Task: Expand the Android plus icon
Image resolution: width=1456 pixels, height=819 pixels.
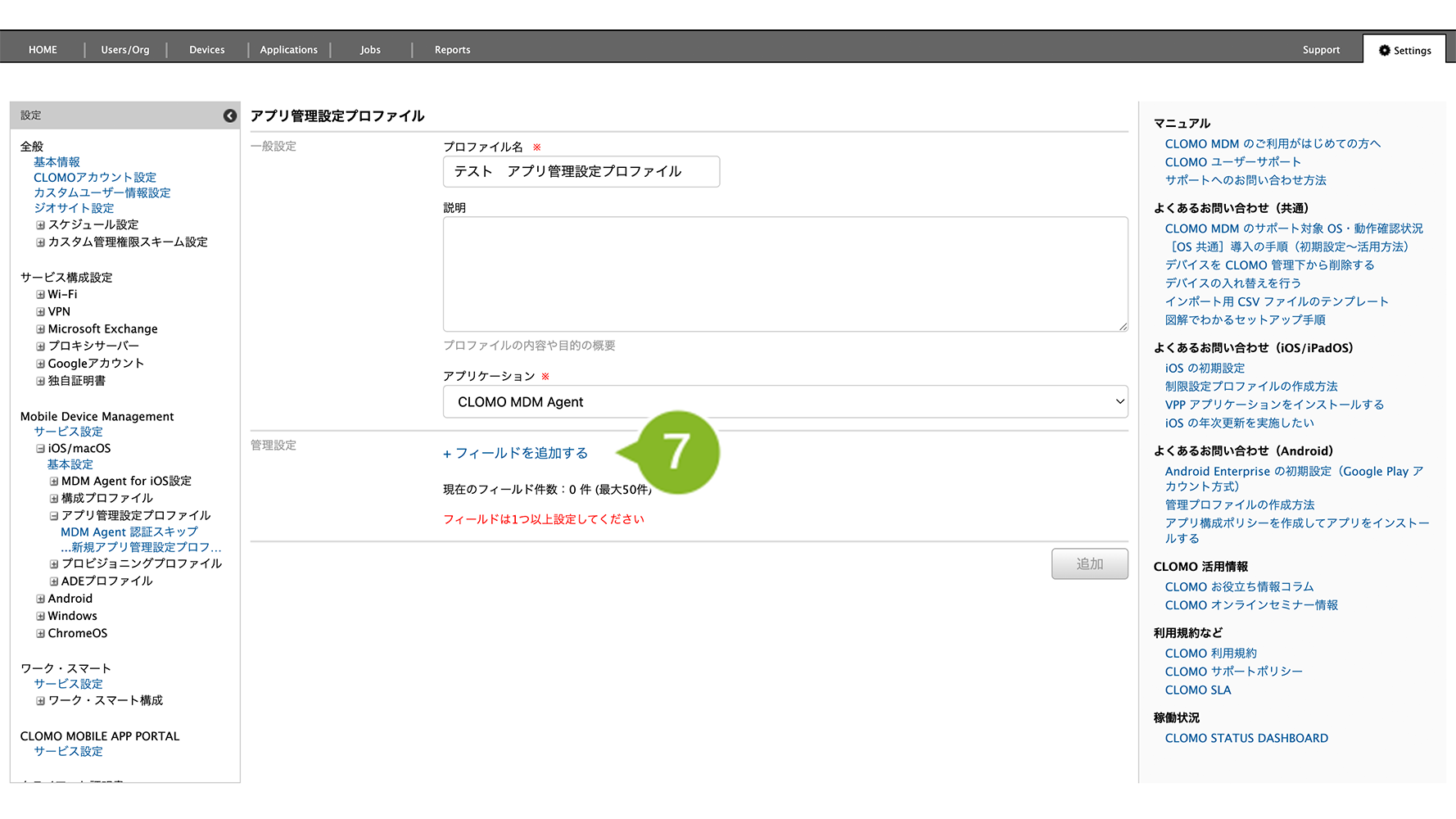Action: pos(40,600)
